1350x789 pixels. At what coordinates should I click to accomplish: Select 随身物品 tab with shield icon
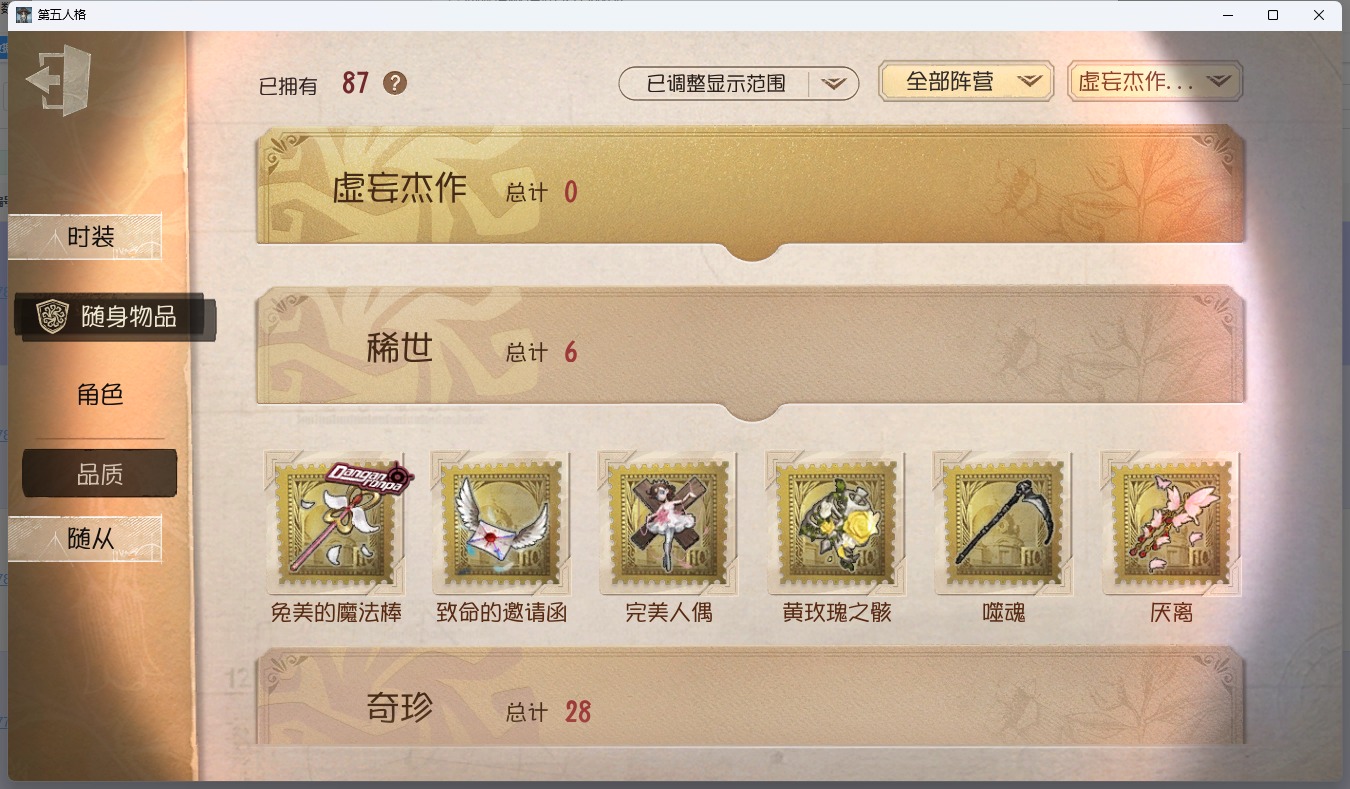[114, 317]
